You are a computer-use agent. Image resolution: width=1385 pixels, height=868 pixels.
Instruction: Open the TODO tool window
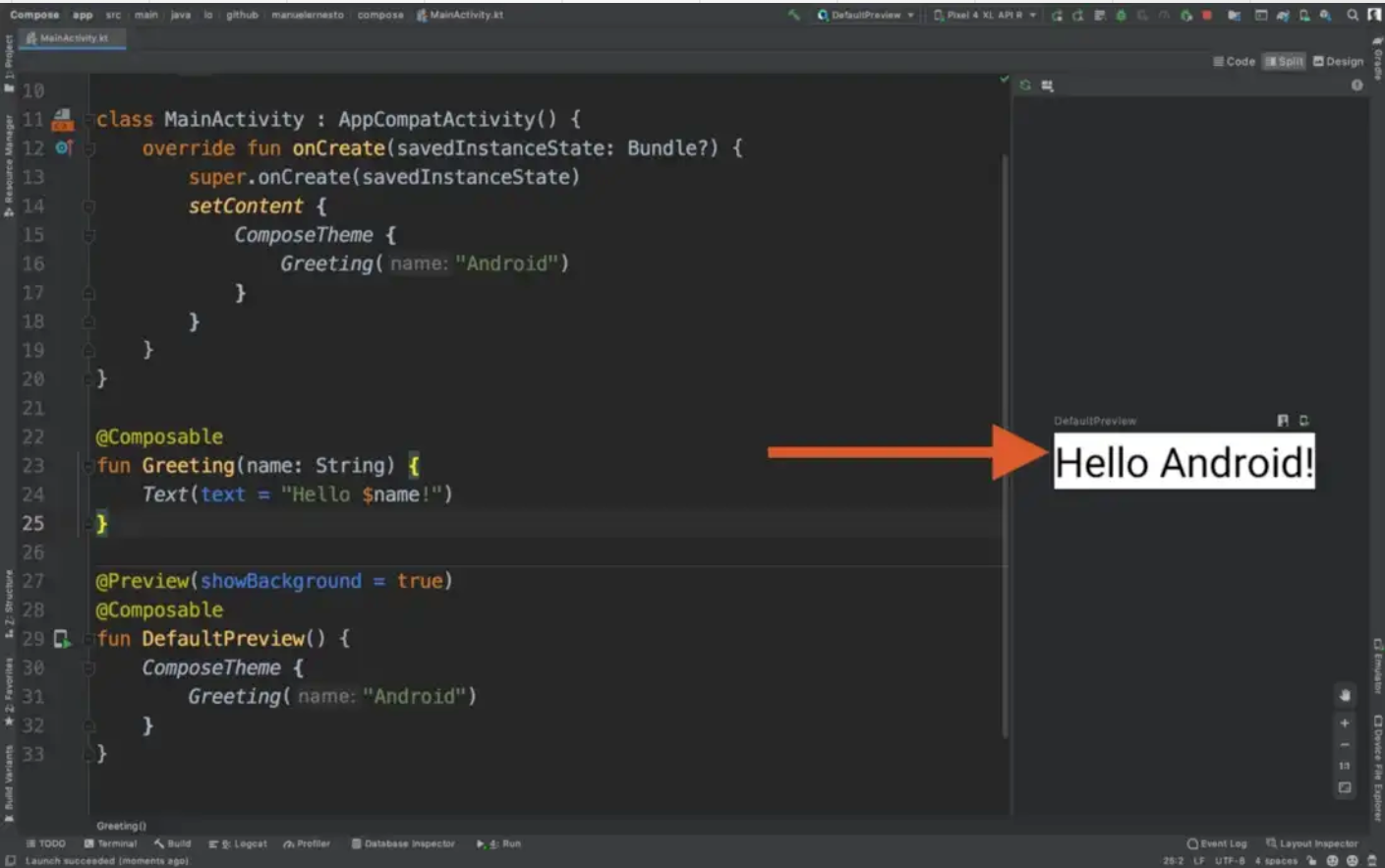tap(46, 843)
